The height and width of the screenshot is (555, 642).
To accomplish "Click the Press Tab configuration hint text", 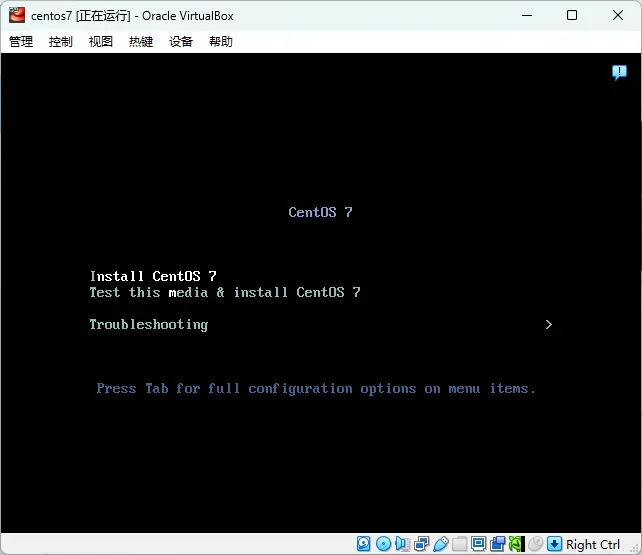I will [x=316, y=388].
